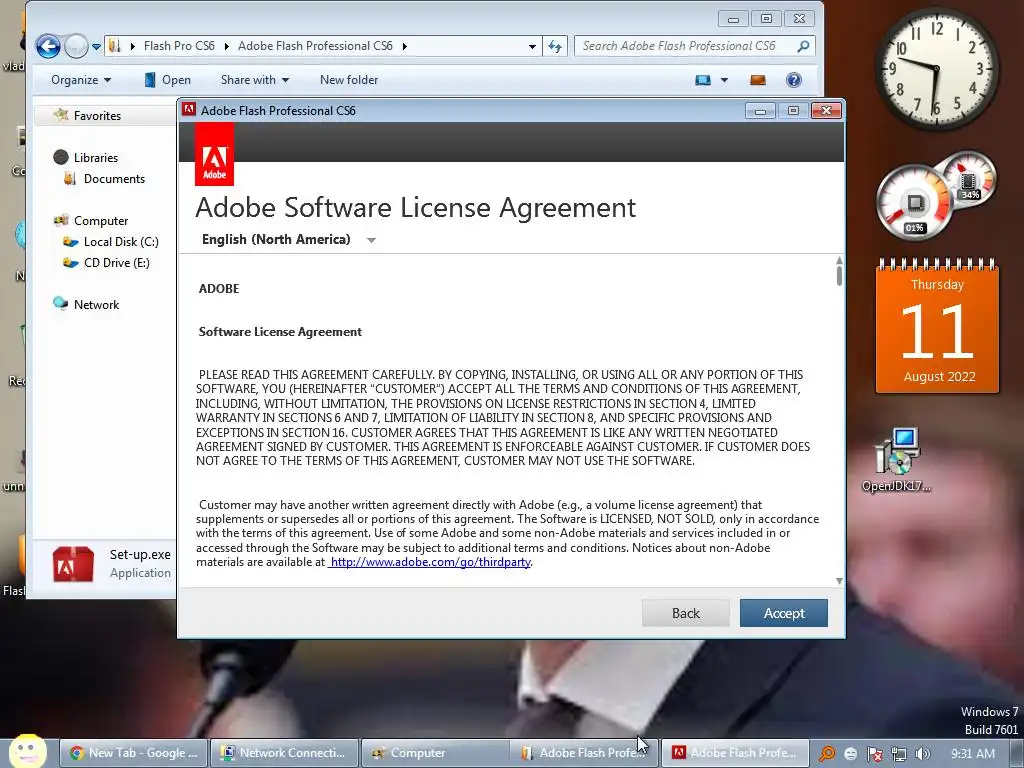Click the Set-up.exe icon in details pane

click(x=73, y=564)
